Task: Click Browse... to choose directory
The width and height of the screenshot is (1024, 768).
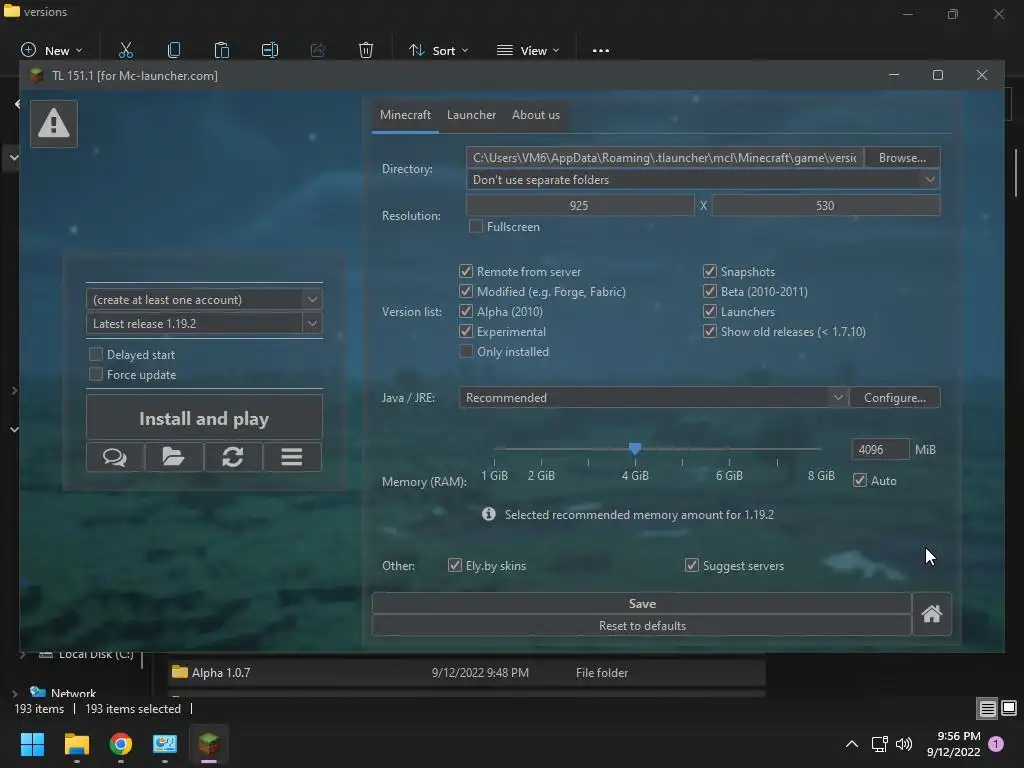Action: pyautogui.click(x=902, y=157)
